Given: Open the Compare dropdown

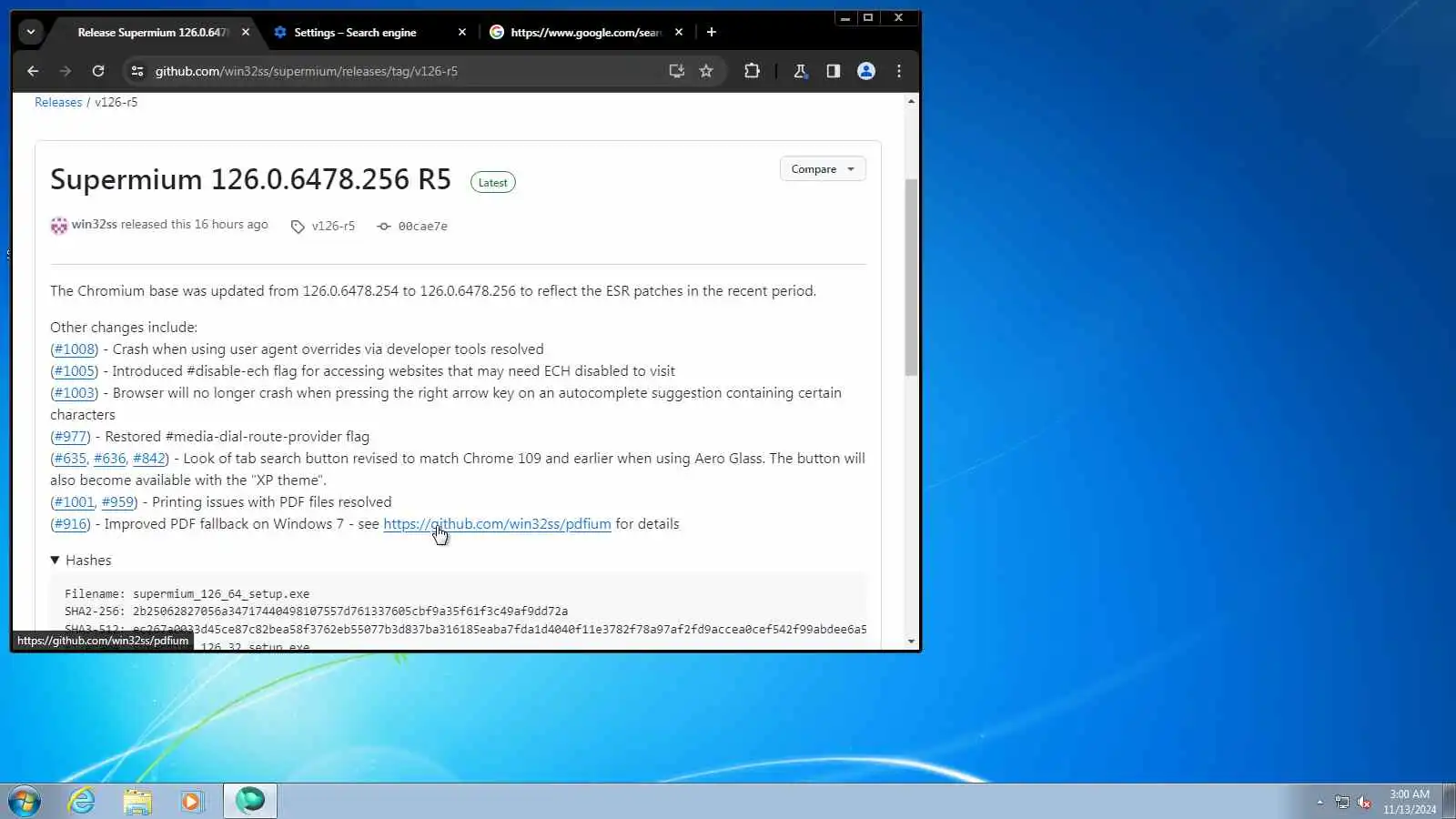Looking at the screenshot, I should pos(823,169).
